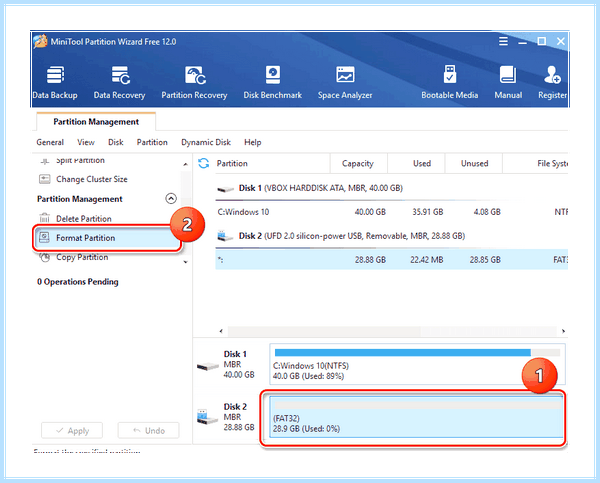Click the Undo button

148,431
